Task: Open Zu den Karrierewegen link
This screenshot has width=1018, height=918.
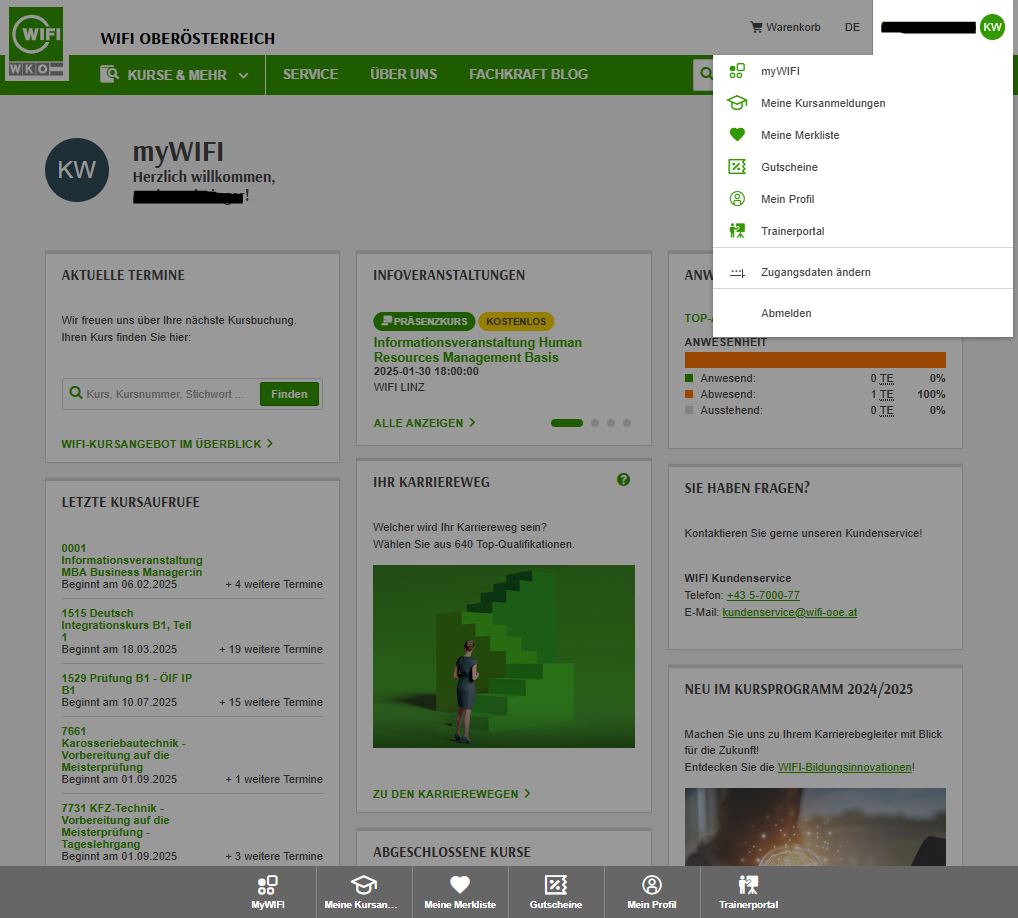Action: [x=451, y=794]
